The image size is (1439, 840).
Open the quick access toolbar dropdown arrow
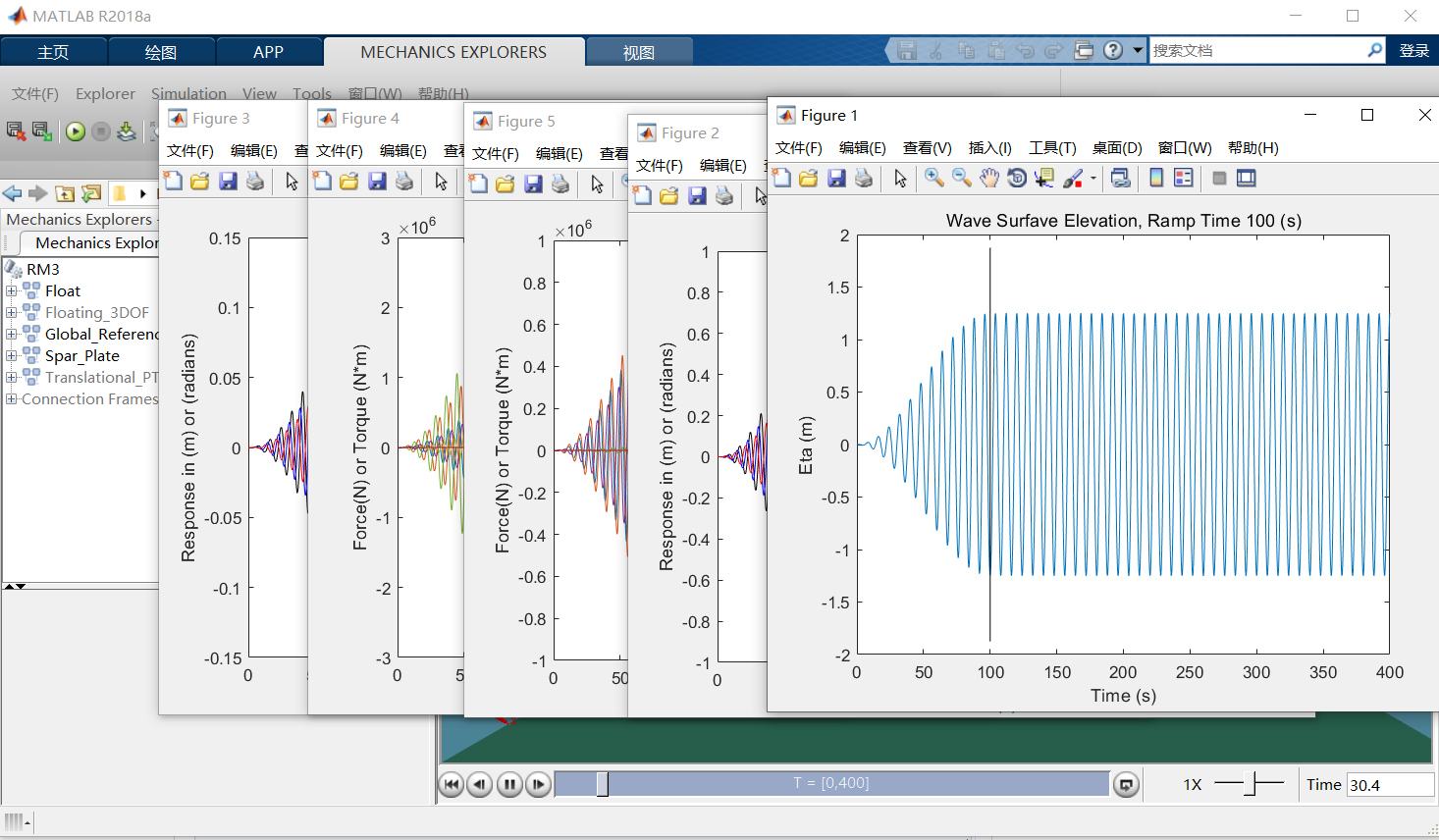pyautogui.click(x=1138, y=50)
